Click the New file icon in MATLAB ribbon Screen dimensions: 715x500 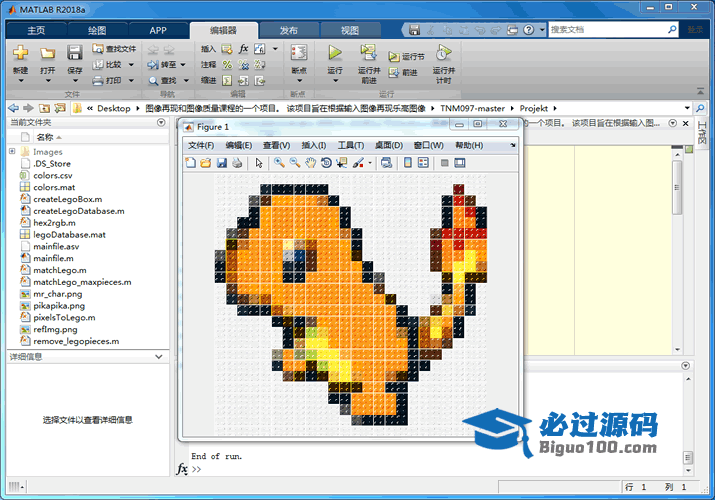(20, 52)
